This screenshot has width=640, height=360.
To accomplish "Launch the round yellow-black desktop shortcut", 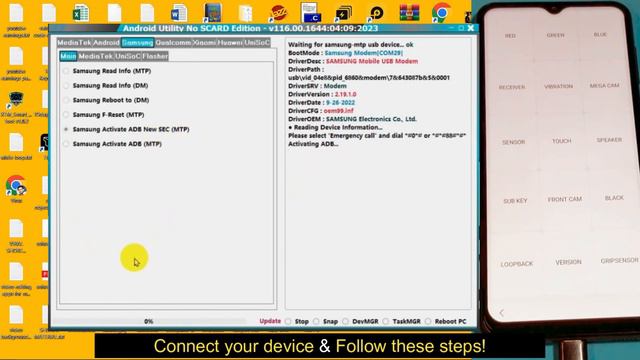I will tap(376, 13).
